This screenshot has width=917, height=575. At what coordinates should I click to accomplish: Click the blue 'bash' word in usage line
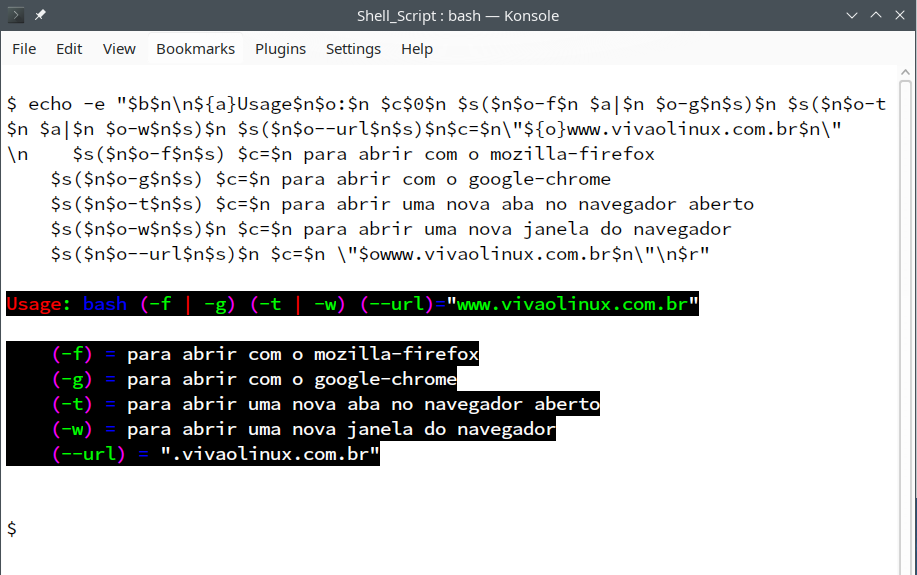(105, 303)
